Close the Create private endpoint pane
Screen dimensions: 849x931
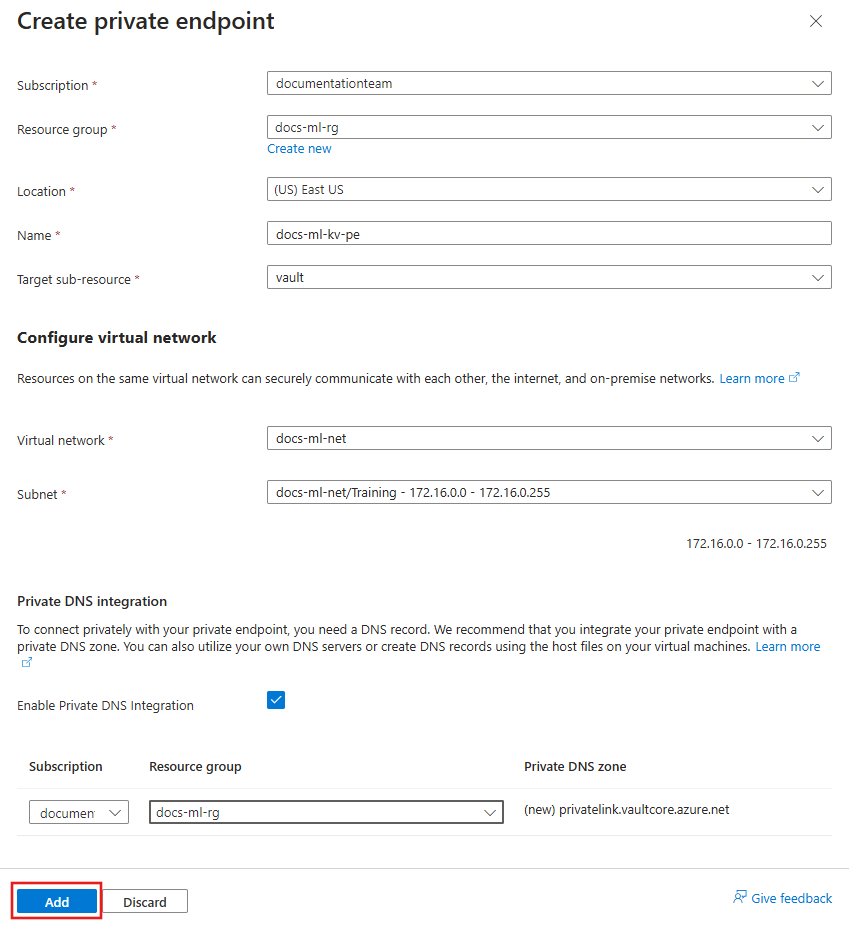(816, 20)
